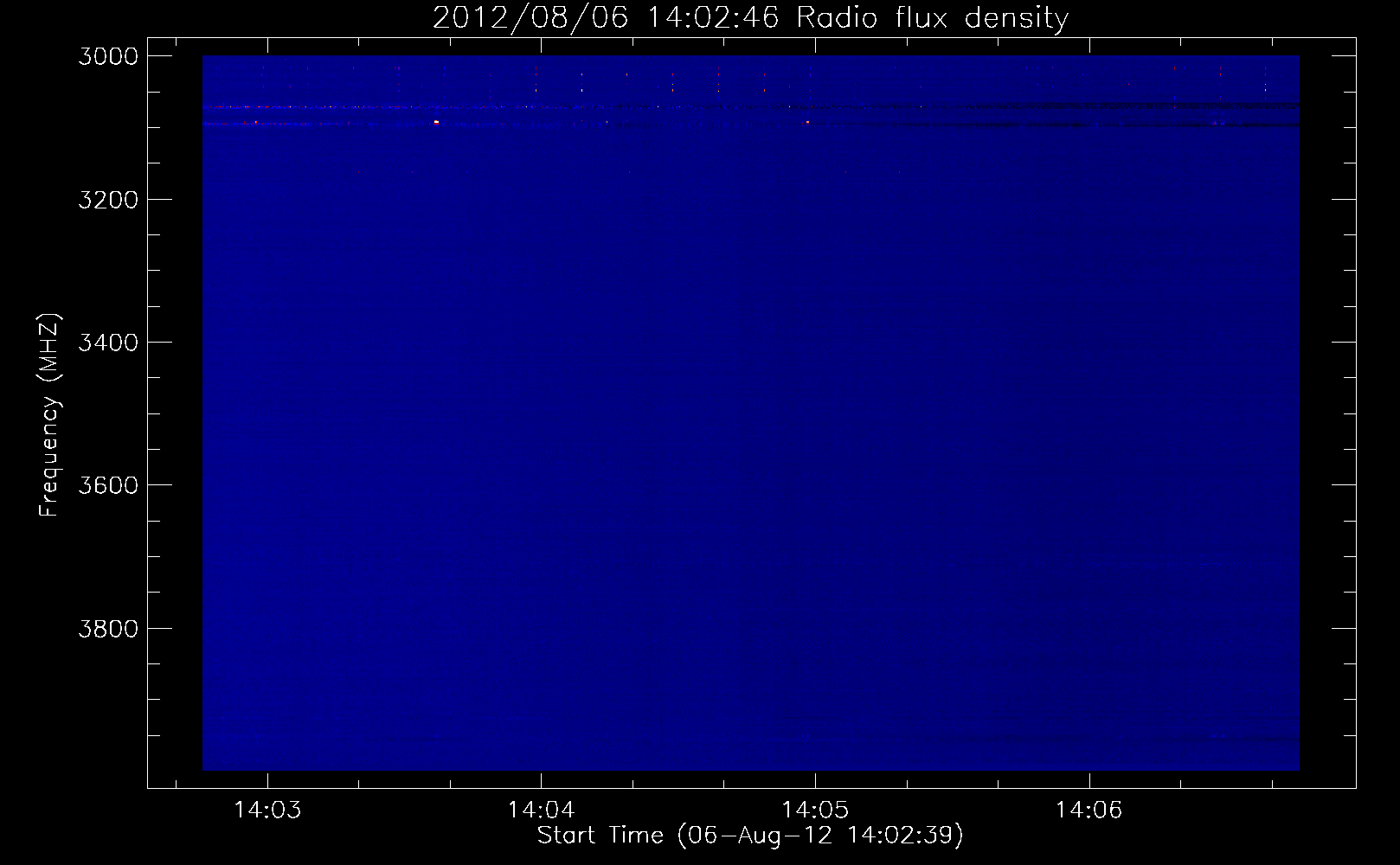Click the 3000 frequency tick label
Image resolution: width=1400 pixels, height=865 pixels.
(108, 56)
